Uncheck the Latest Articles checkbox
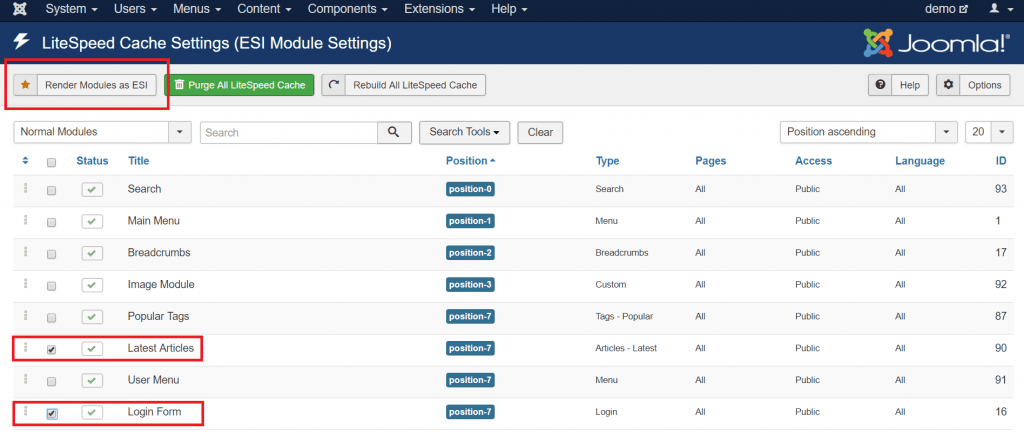The width and height of the screenshot is (1024, 437). [x=52, y=349]
